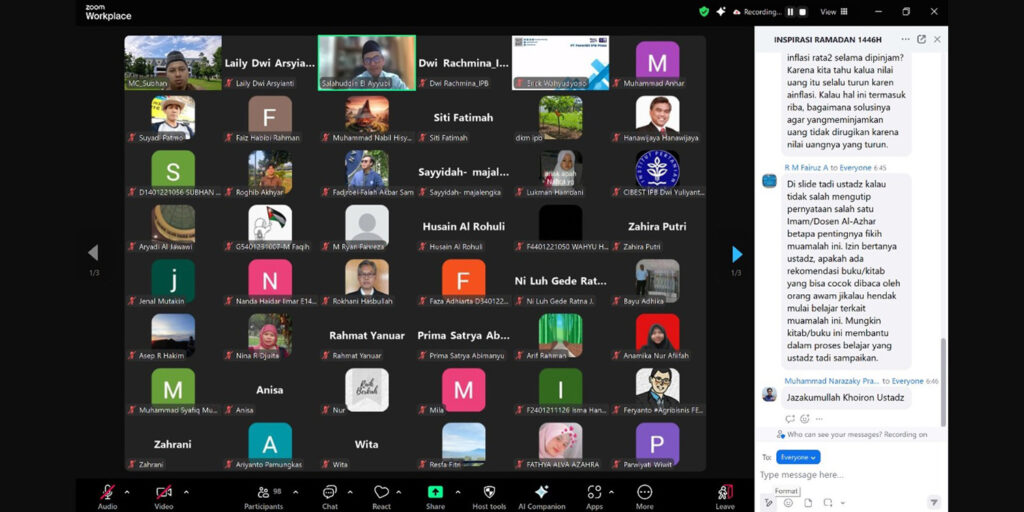
Task: Go to next page of gallery view
Action: [737, 254]
